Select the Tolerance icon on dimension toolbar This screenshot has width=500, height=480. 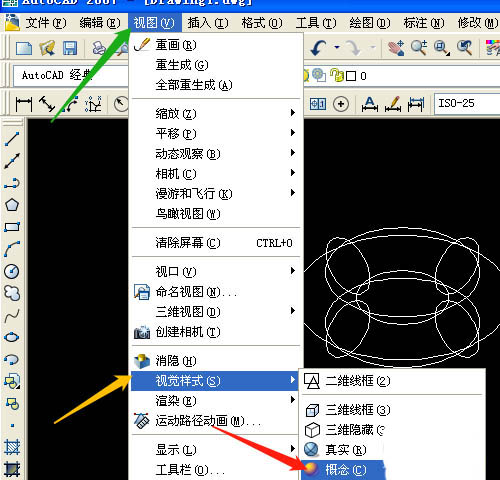coord(318,104)
